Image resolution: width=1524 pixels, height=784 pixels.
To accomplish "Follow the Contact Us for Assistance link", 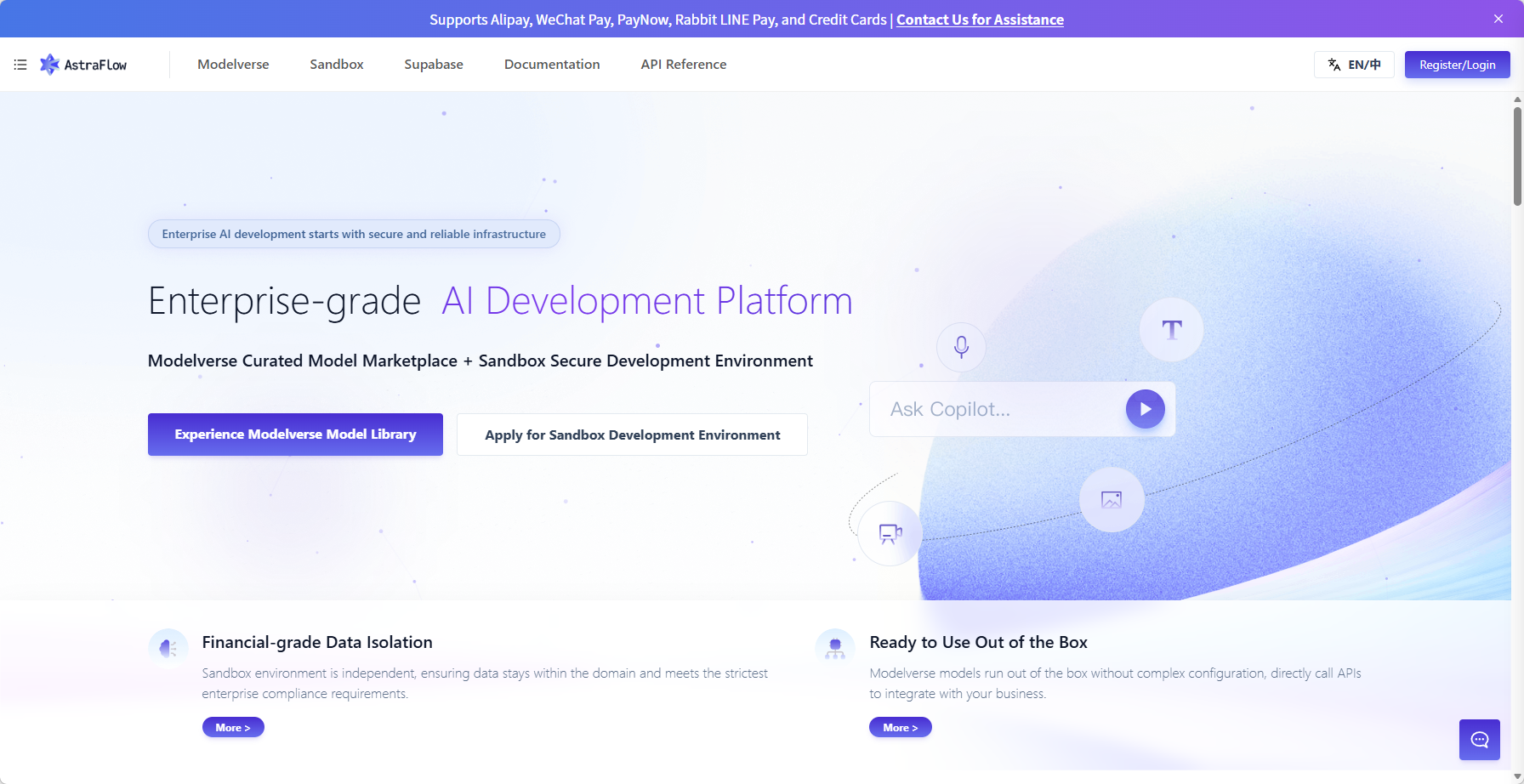I will coord(980,20).
